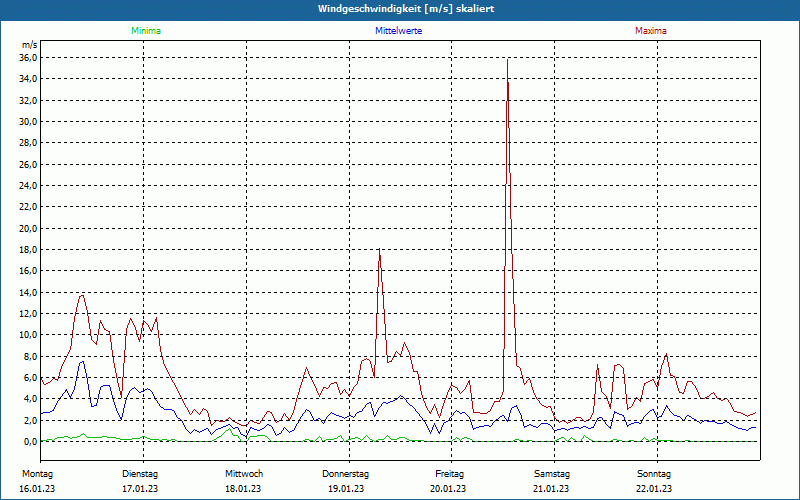Click the 20,0 y-axis value label
Viewport: 800px width, 500px height.
point(28,228)
